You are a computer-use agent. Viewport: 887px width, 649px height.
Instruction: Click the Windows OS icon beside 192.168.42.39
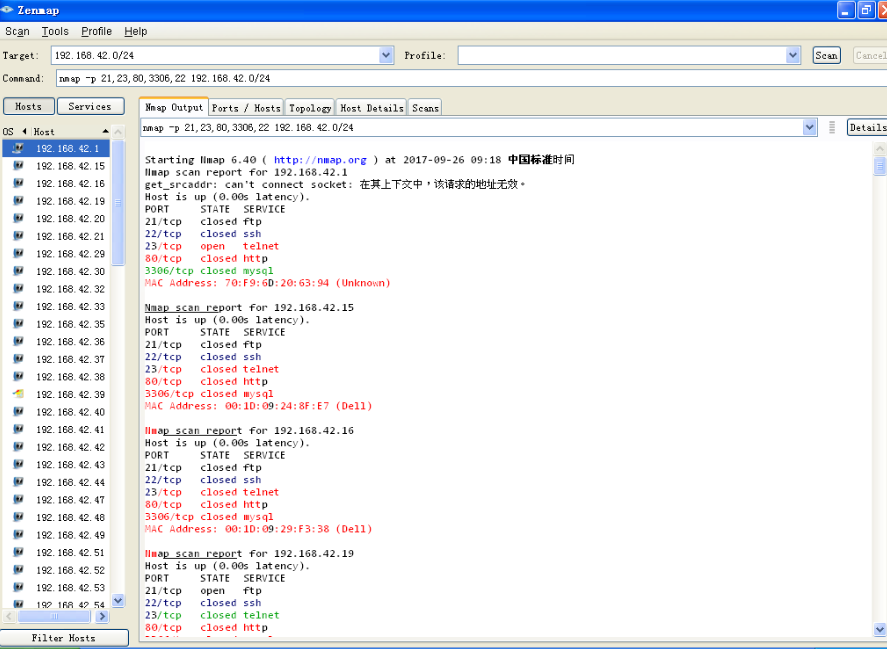pos(17,394)
